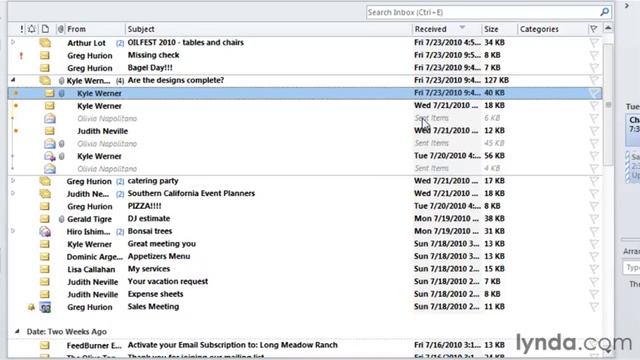
Task: Flag the DJ estimate email
Action: pos(594,219)
